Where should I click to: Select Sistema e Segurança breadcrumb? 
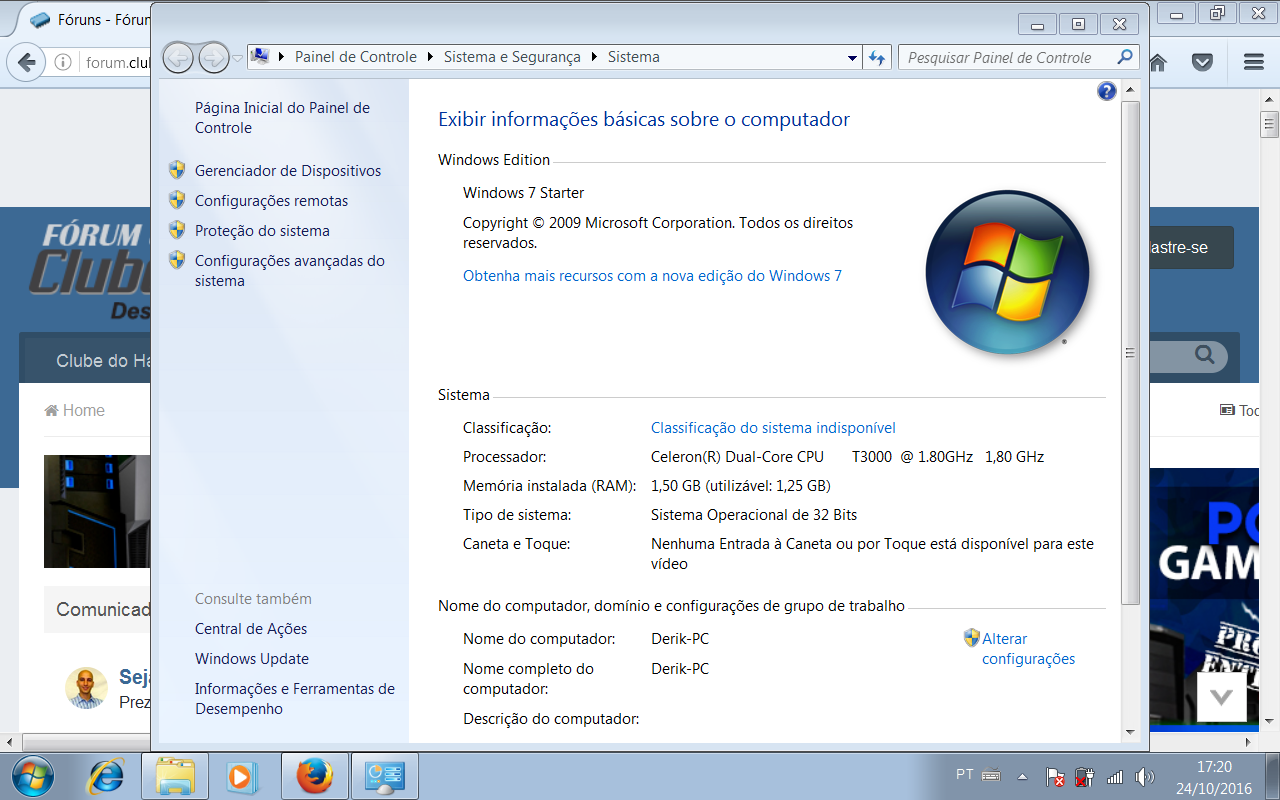pyautogui.click(x=512, y=57)
